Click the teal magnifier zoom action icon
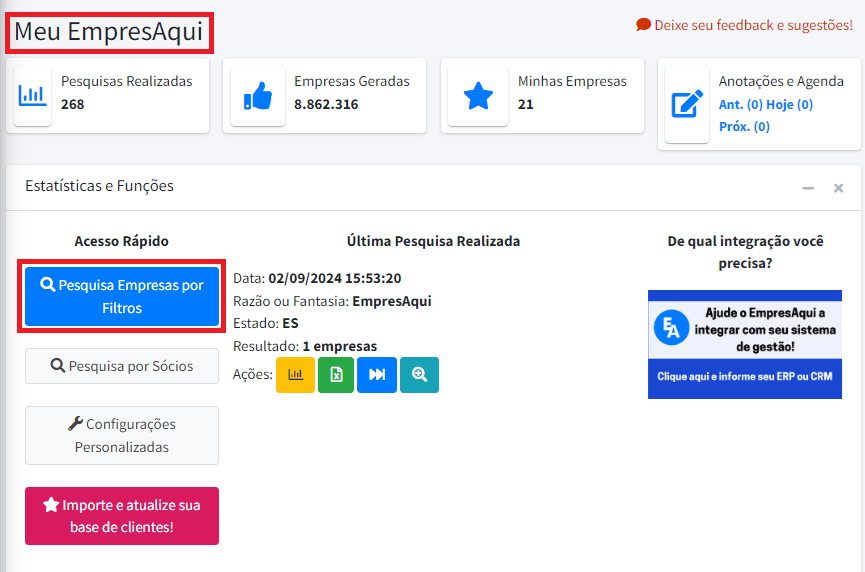The height and width of the screenshot is (572, 865). click(x=419, y=374)
